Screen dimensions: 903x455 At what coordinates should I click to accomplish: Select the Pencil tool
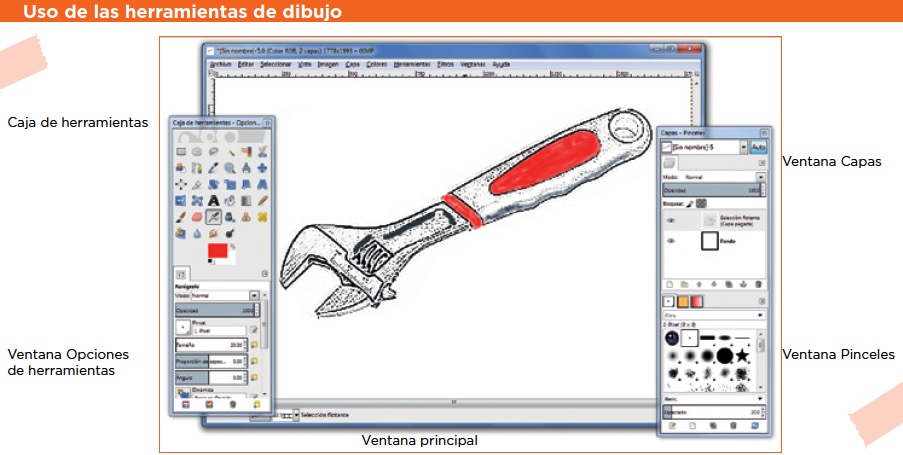click(263, 201)
